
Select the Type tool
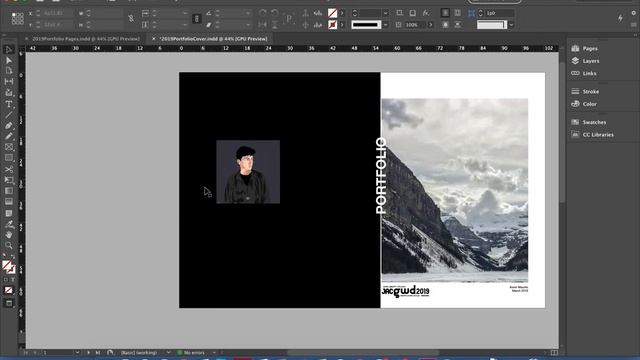click(9, 104)
